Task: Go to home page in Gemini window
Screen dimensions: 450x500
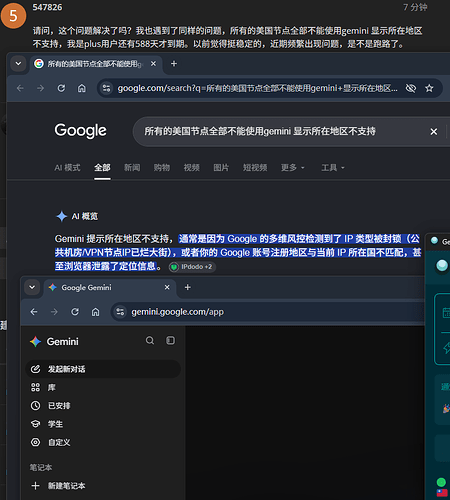Action: (95, 312)
